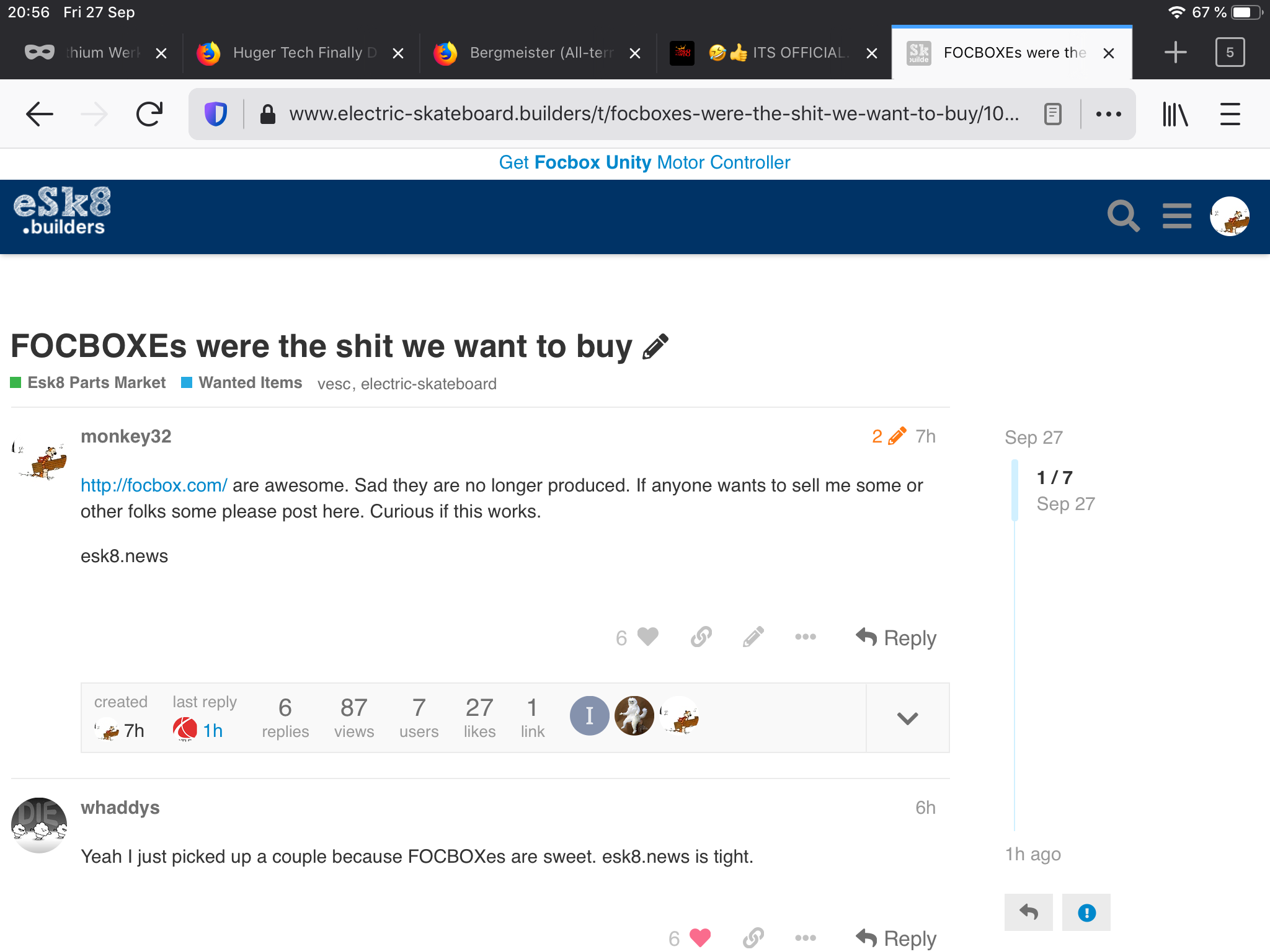1270x952 pixels.
Task: Reply to whaddys's post
Action: point(896,938)
